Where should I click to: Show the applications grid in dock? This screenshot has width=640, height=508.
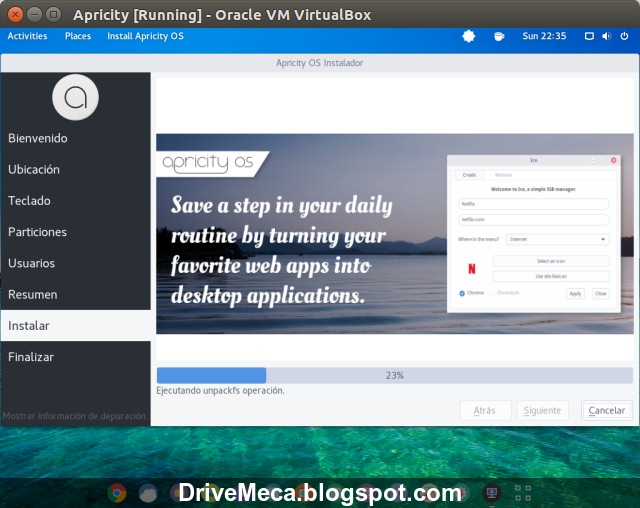tap(523, 493)
